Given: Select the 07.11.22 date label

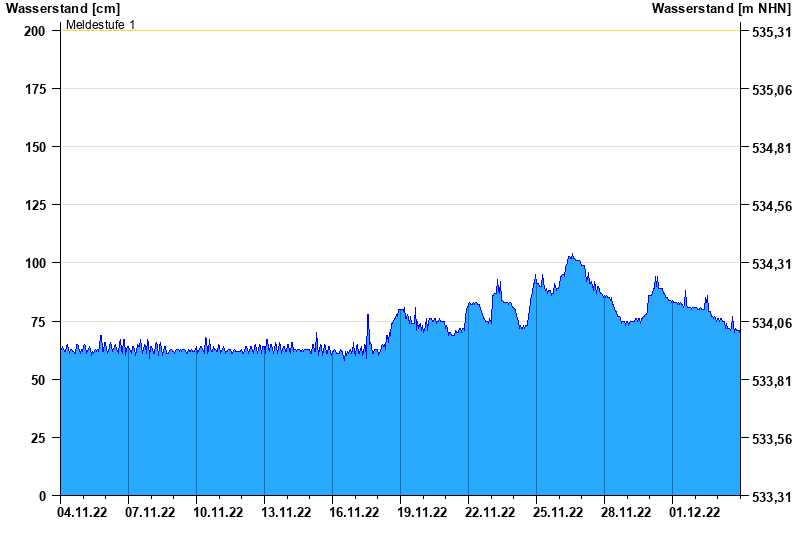Looking at the screenshot, I should click(150, 513).
